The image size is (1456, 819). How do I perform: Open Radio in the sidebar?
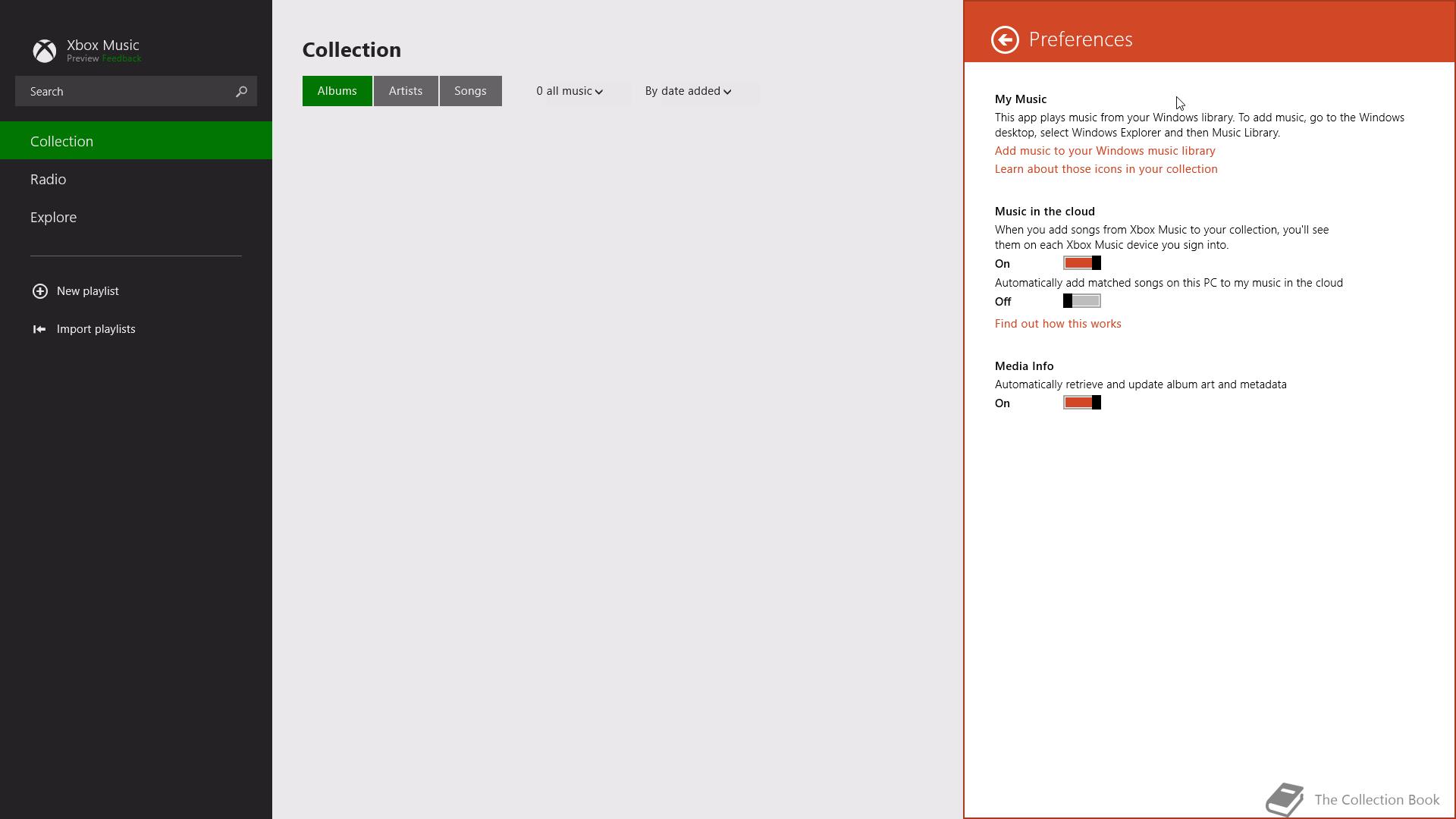[136, 179]
